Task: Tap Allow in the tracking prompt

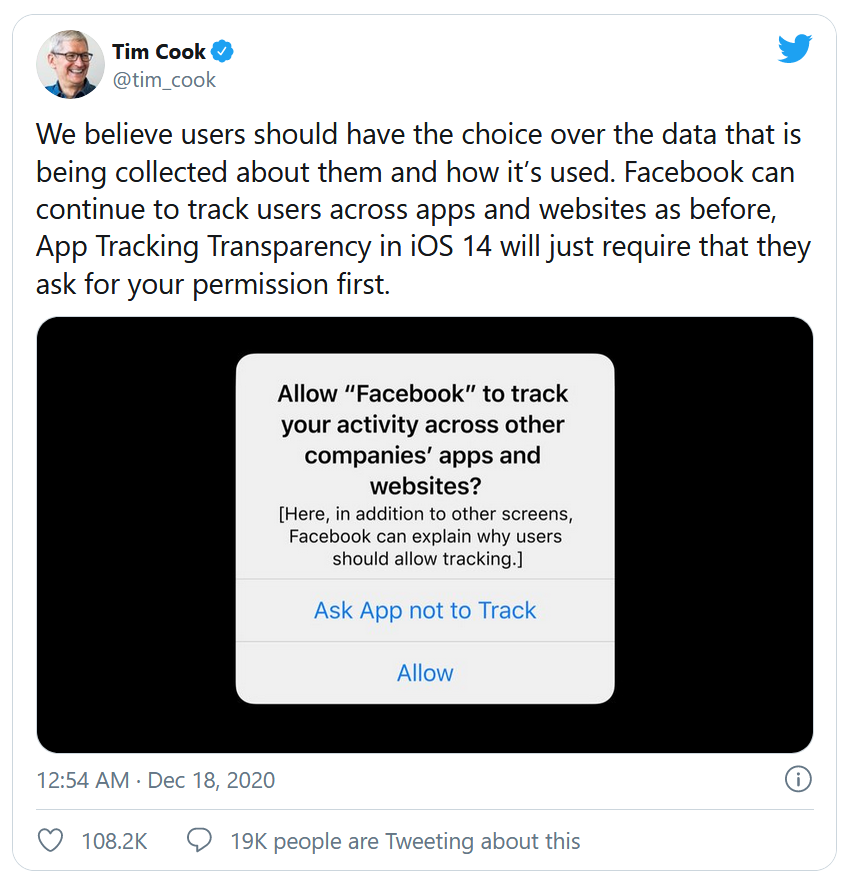Action: (x=425, y=673)
